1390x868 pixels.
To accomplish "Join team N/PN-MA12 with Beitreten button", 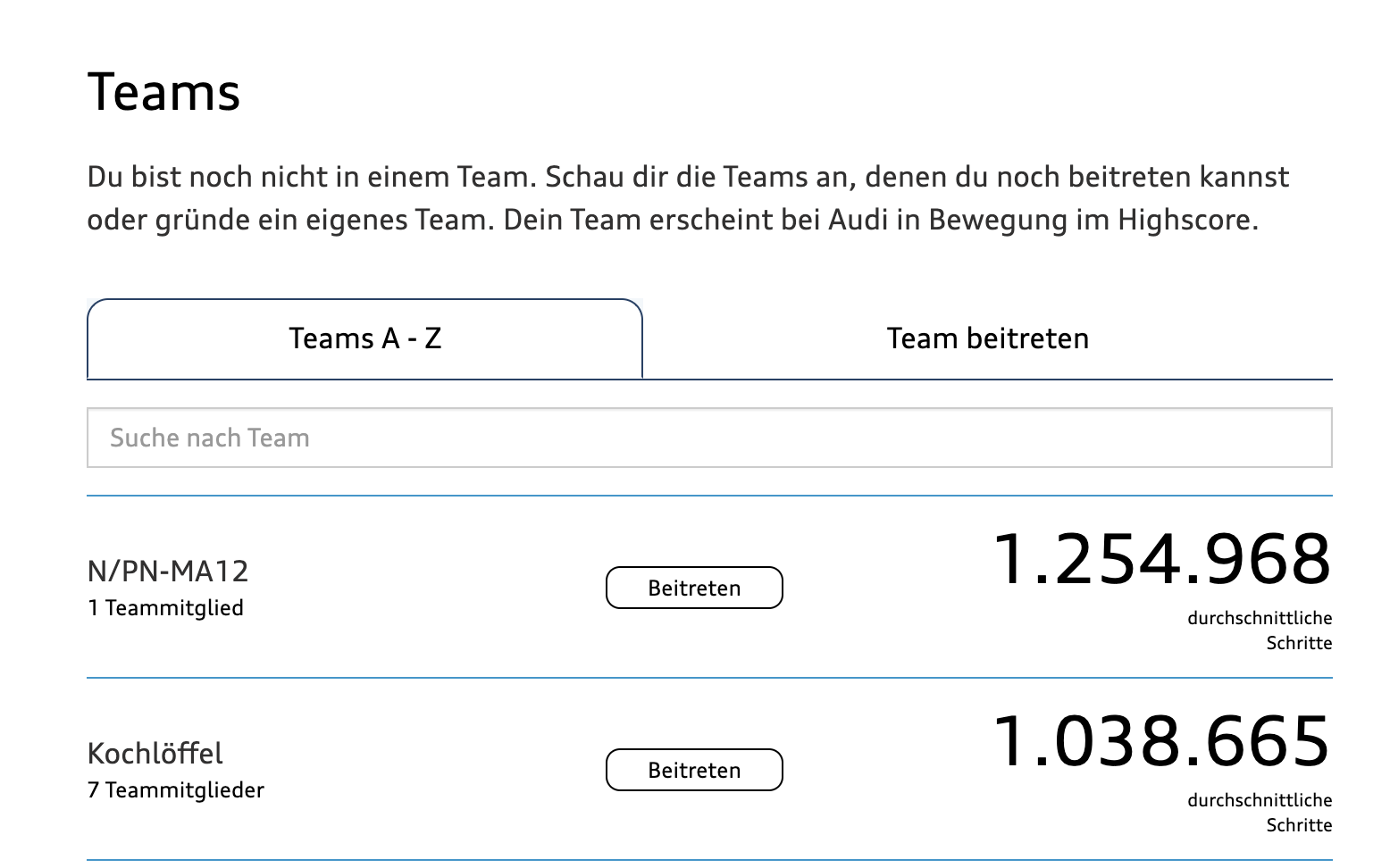I will tap(694, 588).
